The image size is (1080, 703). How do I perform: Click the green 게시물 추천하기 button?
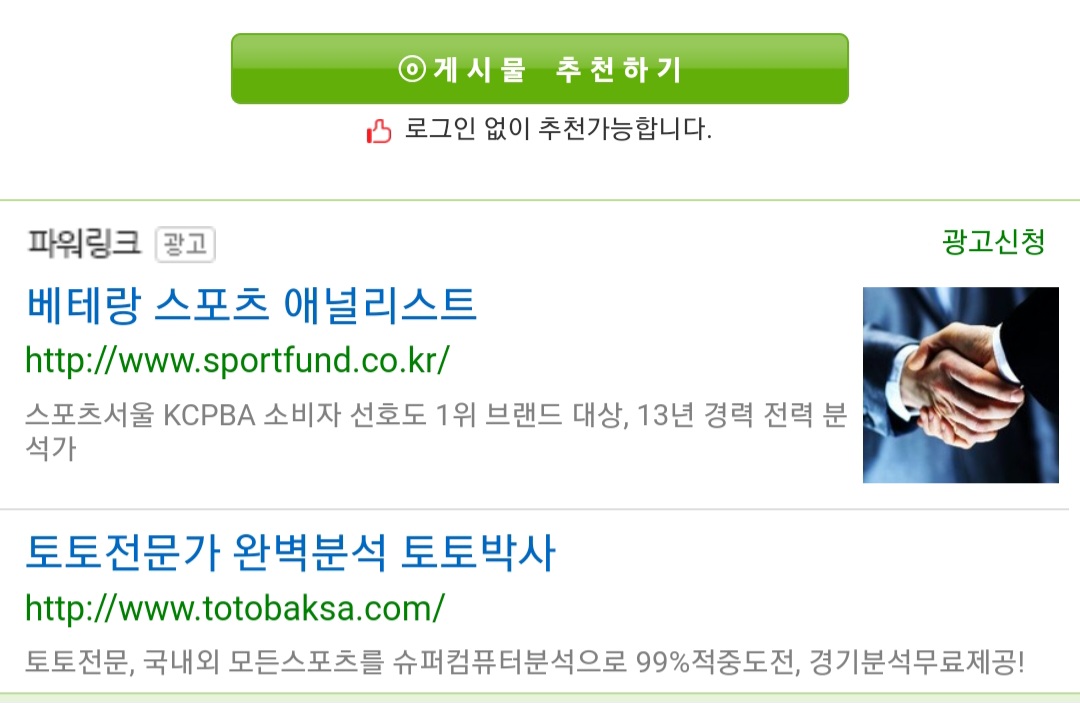539,69
